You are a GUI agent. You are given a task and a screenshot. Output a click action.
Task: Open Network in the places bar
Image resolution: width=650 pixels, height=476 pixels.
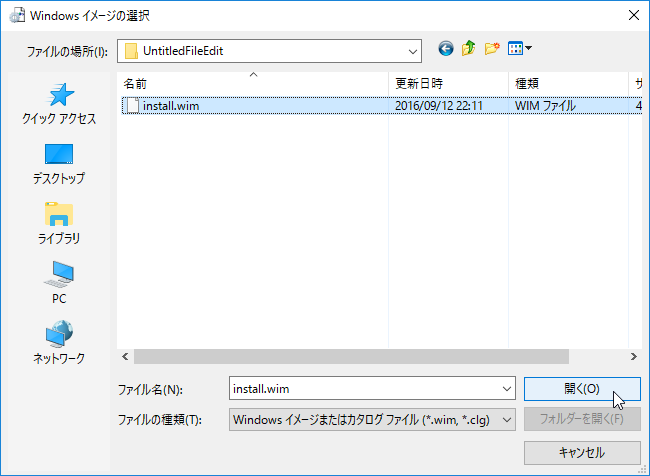(59, 343)
